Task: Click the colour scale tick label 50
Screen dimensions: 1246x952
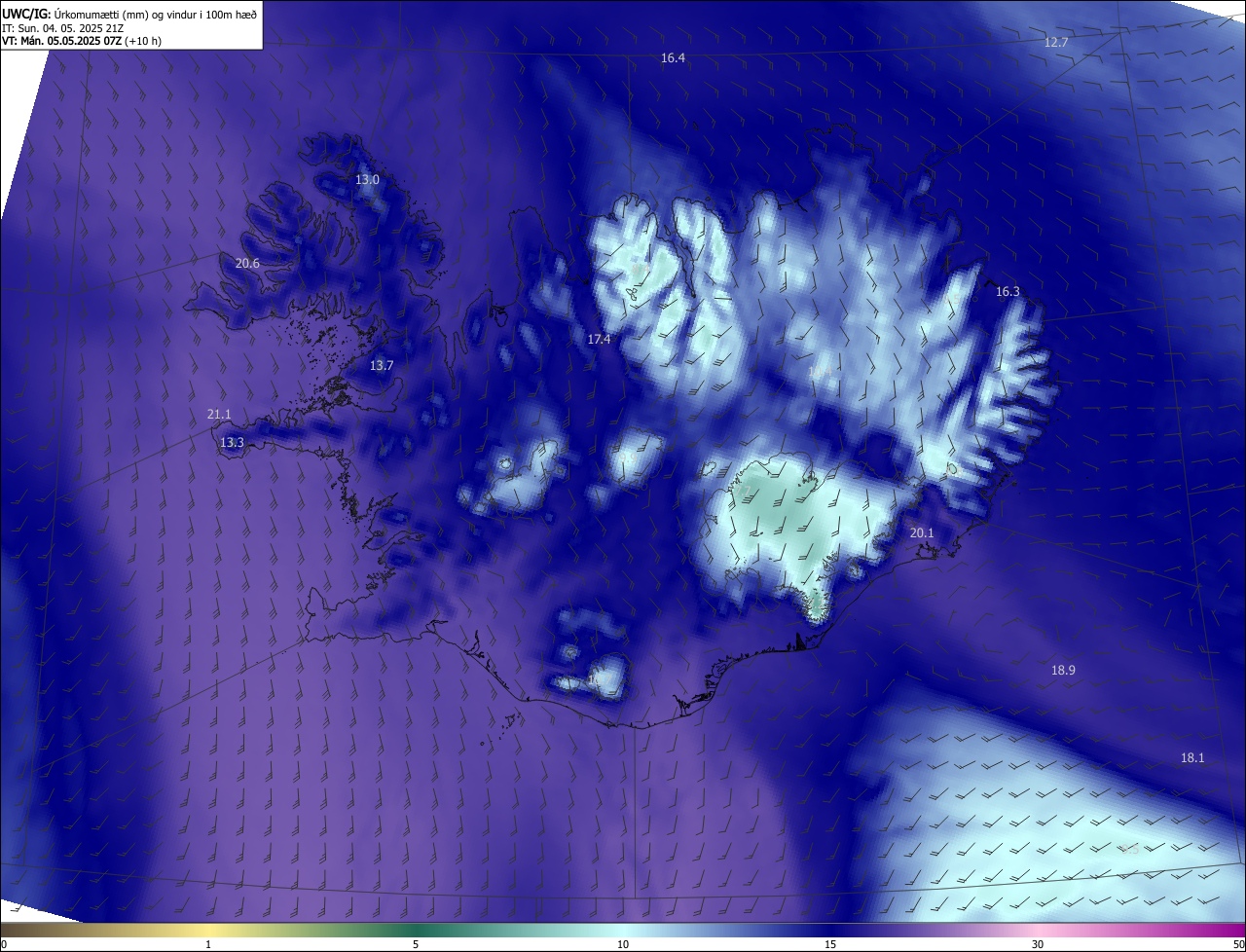Action: [1238, 944]
